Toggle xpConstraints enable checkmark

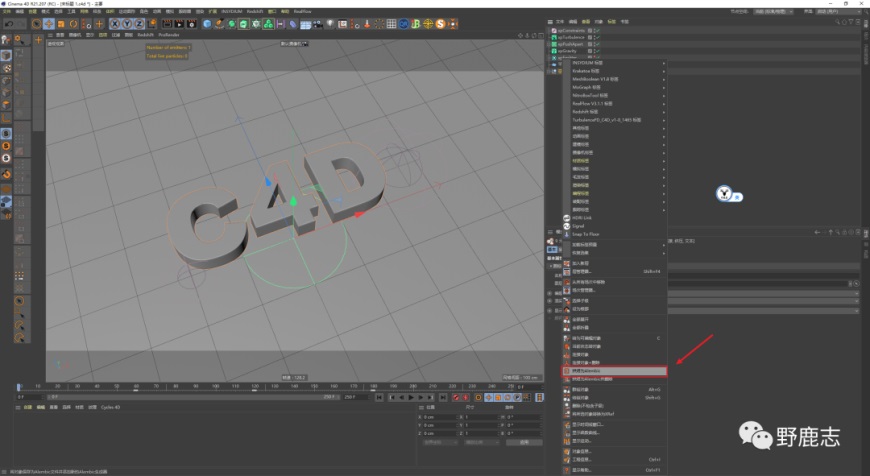coord(598,31)
